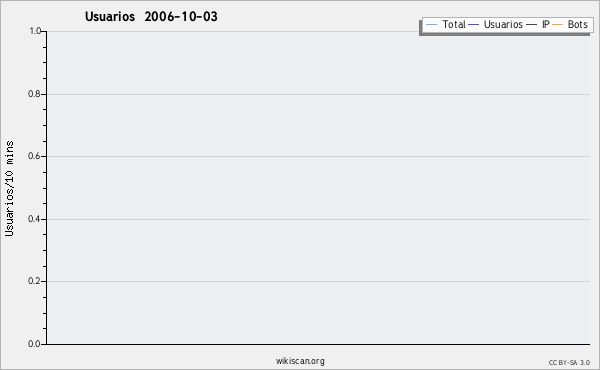Viewport: 600px width, 370px height.
Task: Select the Total legend label
Action: (x=454, y=24)
